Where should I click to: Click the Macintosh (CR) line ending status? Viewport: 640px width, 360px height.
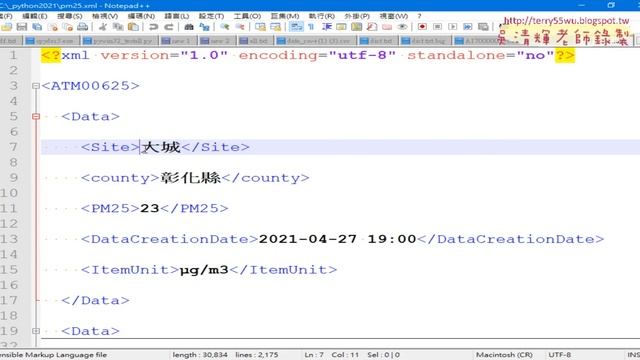[504, 355]
